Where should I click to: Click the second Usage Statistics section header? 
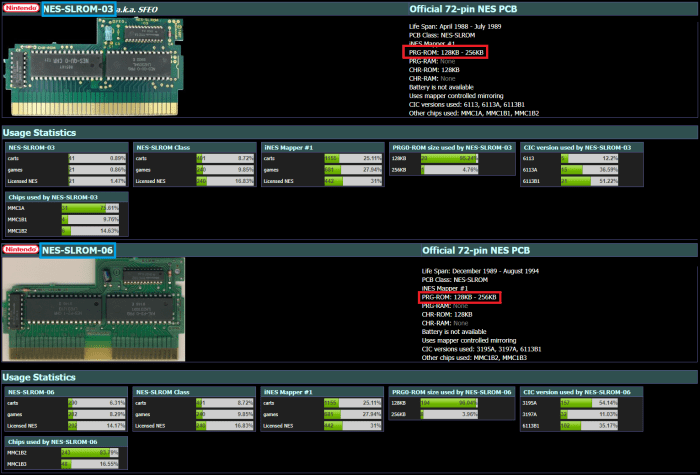tap(40, 377)
